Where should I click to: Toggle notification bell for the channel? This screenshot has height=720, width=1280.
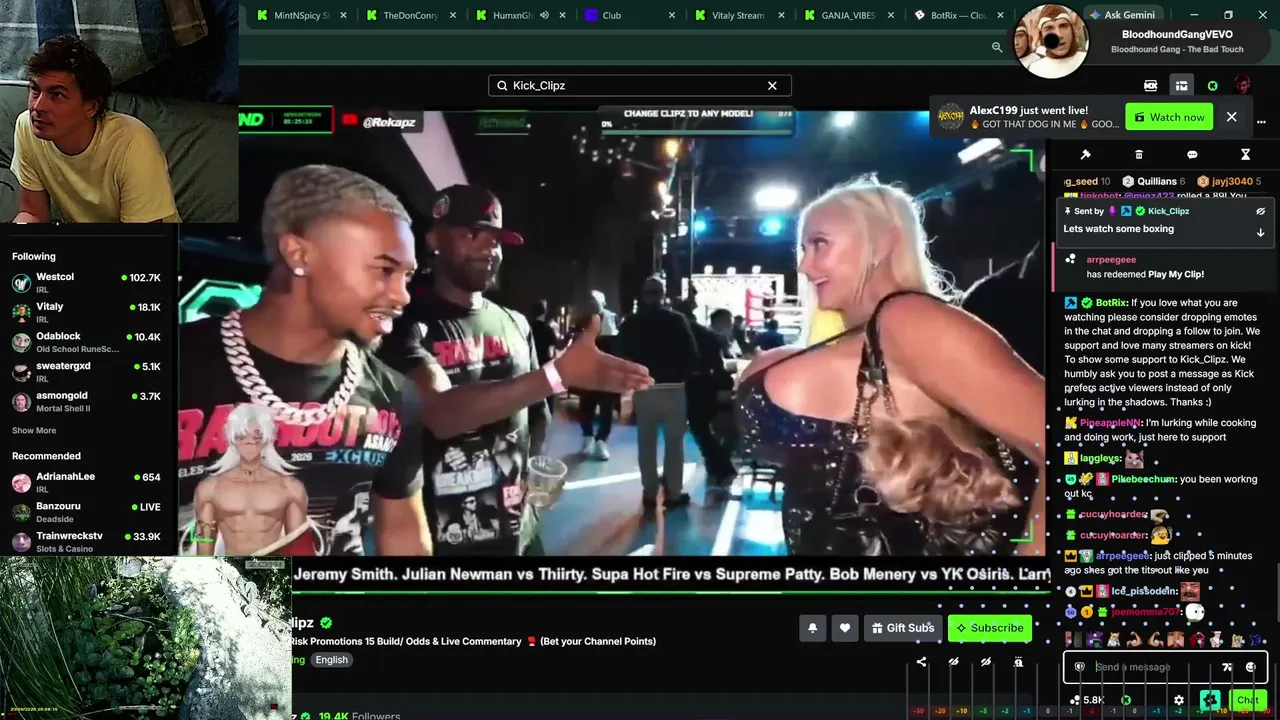(x=812, y=628)
